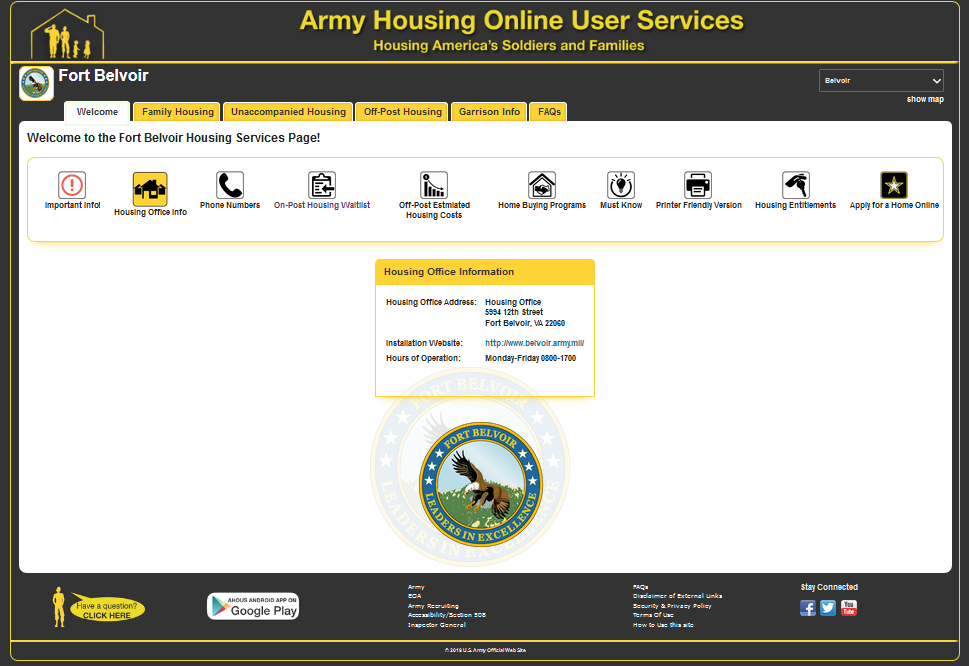Open the Army Recruiting footer link
969x666 pixels.
coord(433,606)
